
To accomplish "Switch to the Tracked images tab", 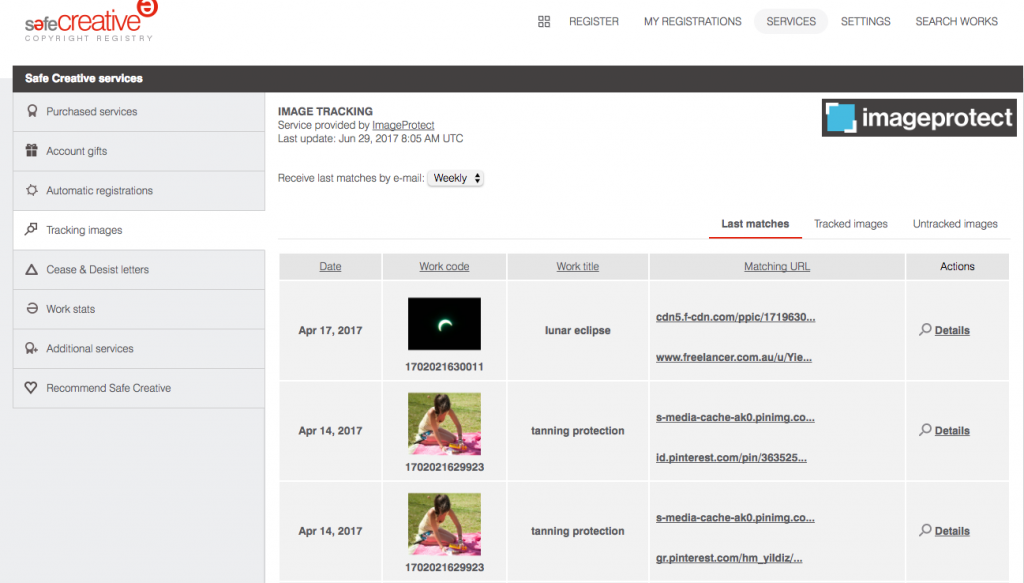I will (x=850, y=224).
